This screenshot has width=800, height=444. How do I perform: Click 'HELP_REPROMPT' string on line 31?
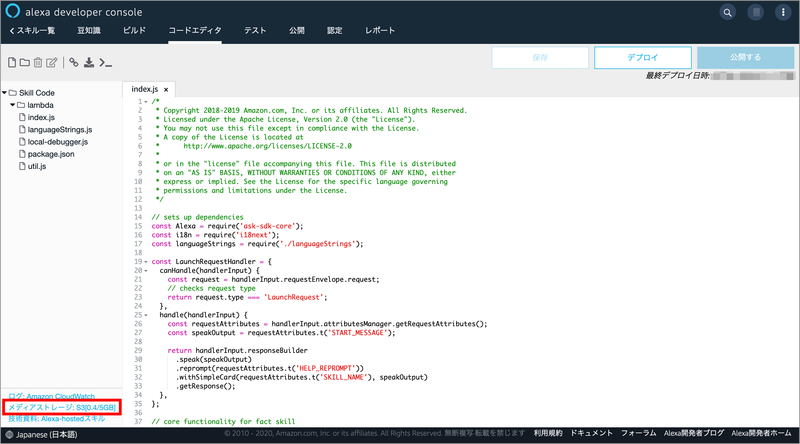tap(325, 368)
